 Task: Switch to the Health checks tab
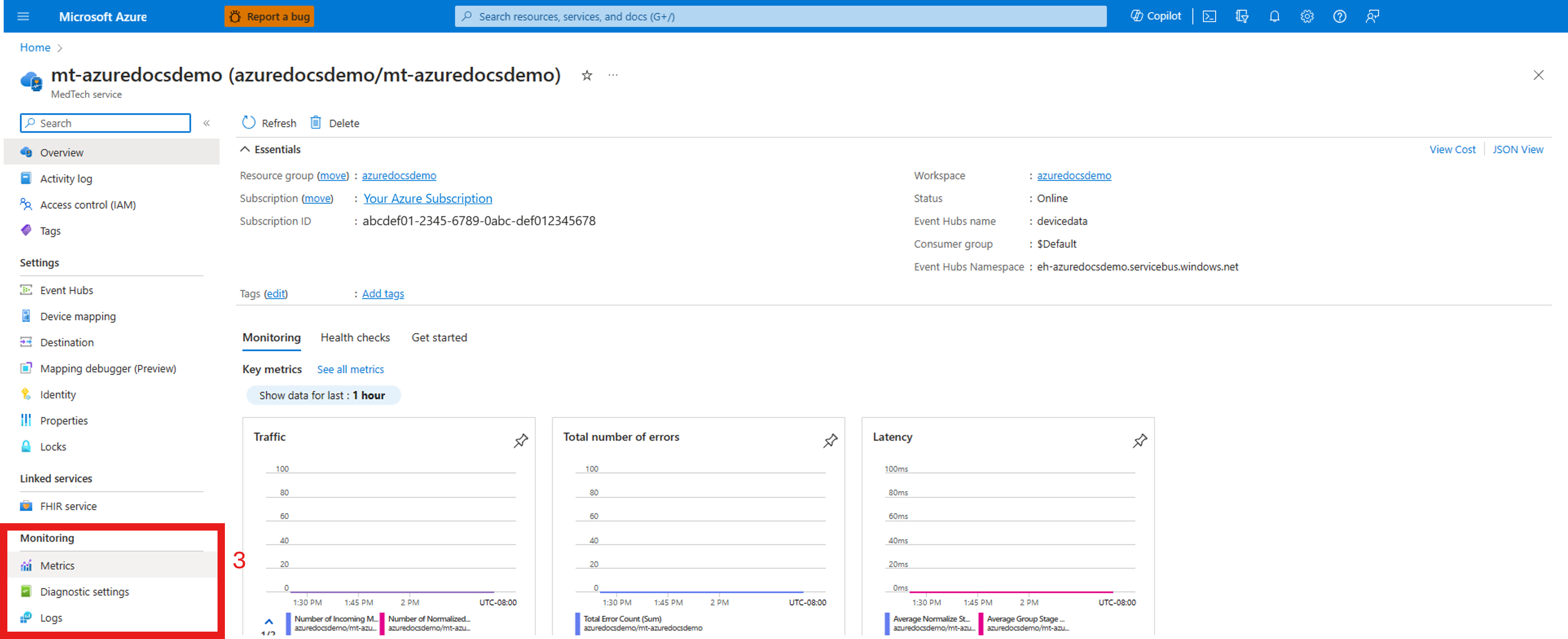[x=355, y=337]
